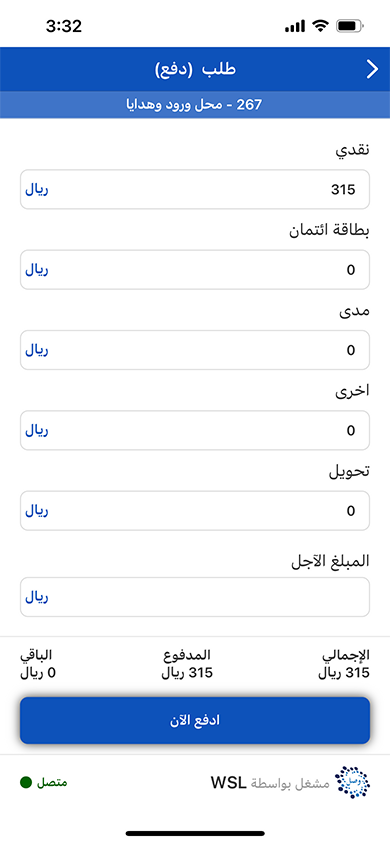The image size is (390, 844).
Task: Tap the battery icon in status bar
Action: [350, 26]
